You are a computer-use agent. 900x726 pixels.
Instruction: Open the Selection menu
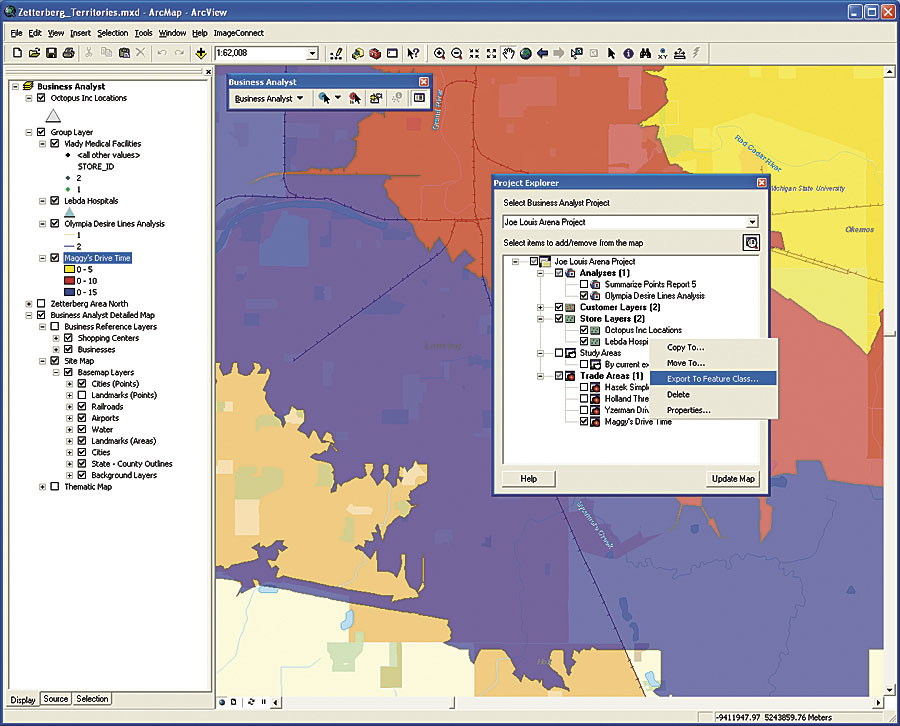112,33
